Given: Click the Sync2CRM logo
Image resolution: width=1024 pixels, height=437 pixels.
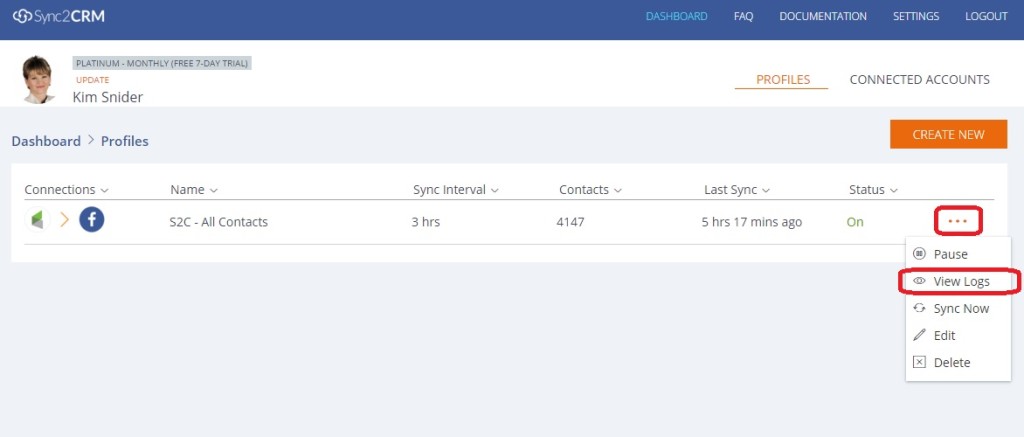Looking at the screenshot, I should pos(59,16).
